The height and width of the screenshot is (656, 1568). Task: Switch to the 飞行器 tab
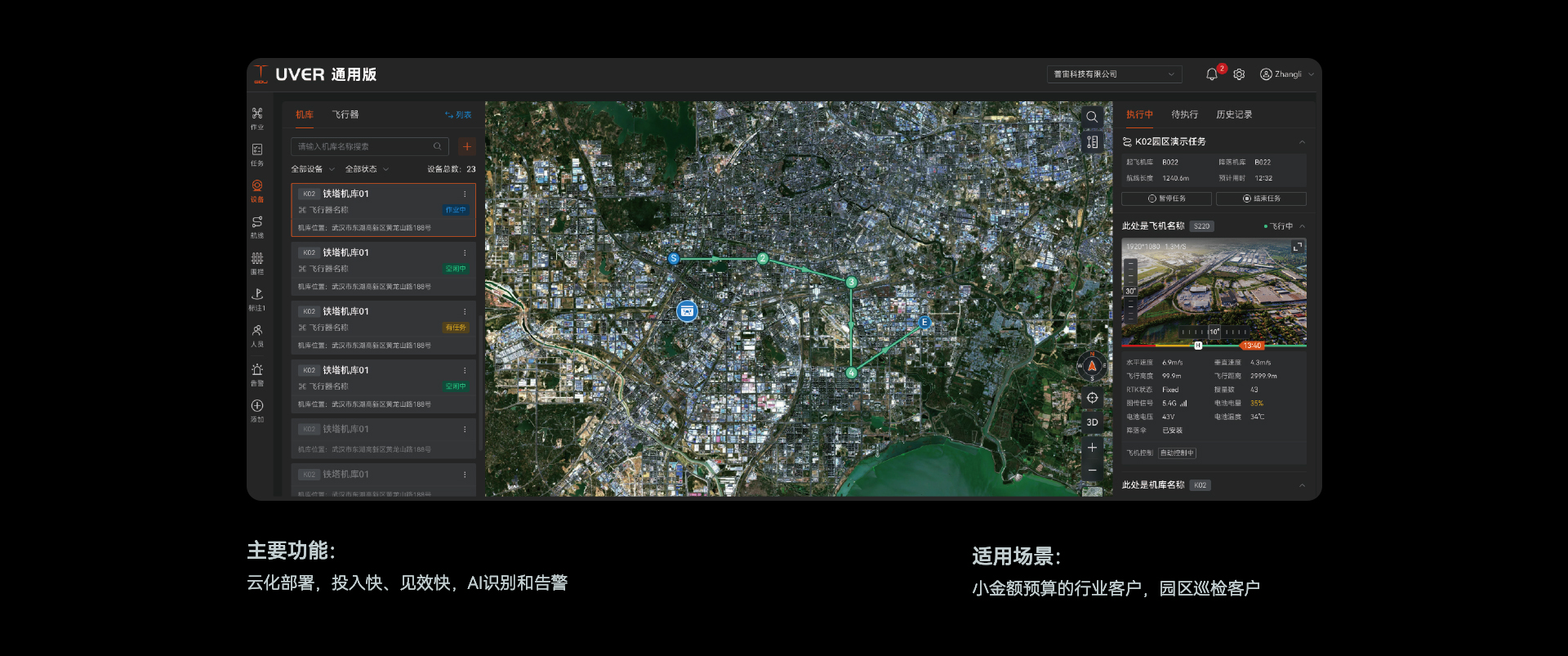coord(345,115)
